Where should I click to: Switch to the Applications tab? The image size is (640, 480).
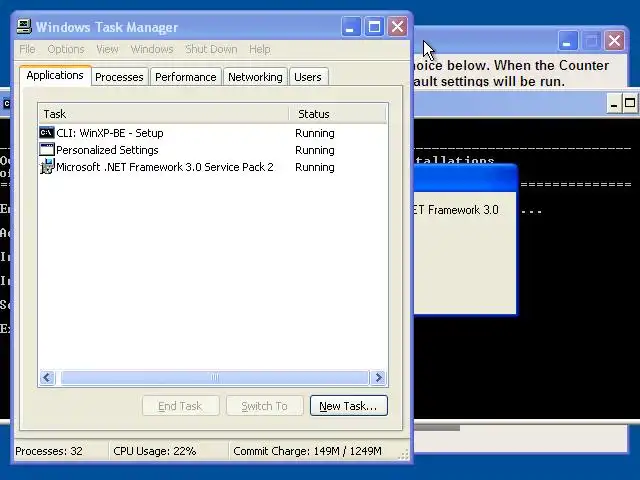[x=55, y=76]
